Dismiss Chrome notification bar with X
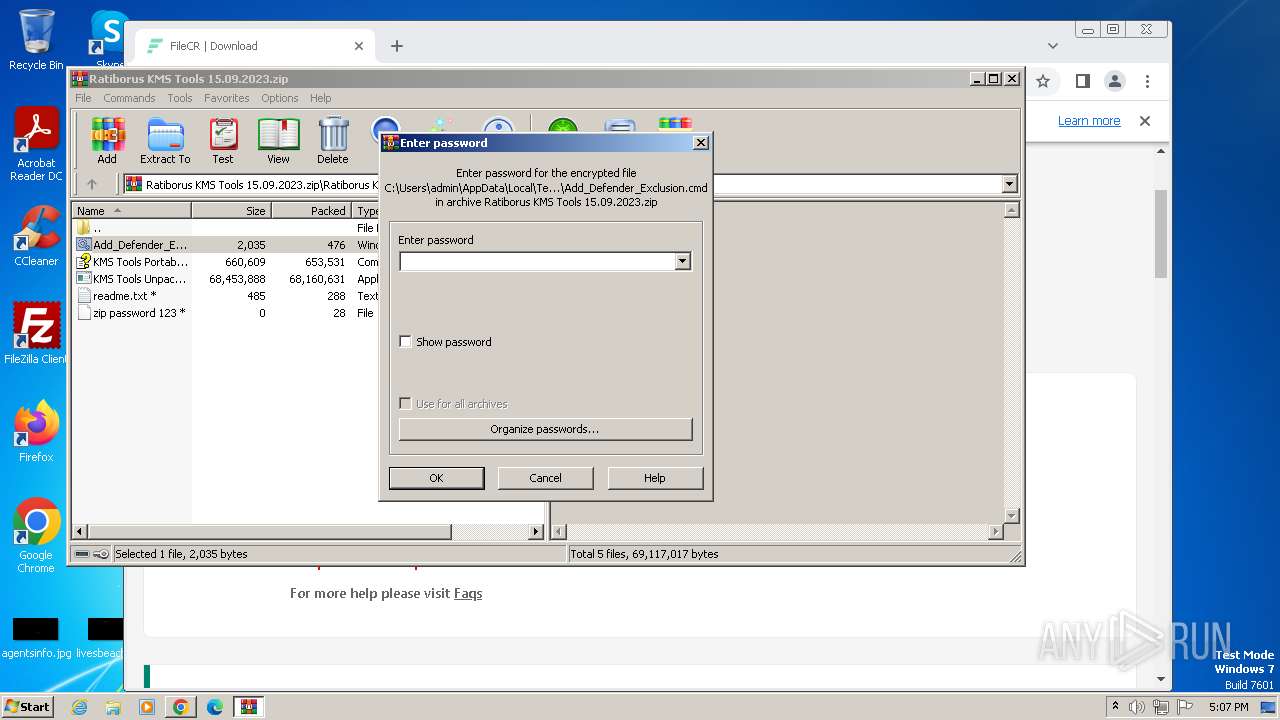Viewport: 1280px width, 720px height. (1145, 121)
